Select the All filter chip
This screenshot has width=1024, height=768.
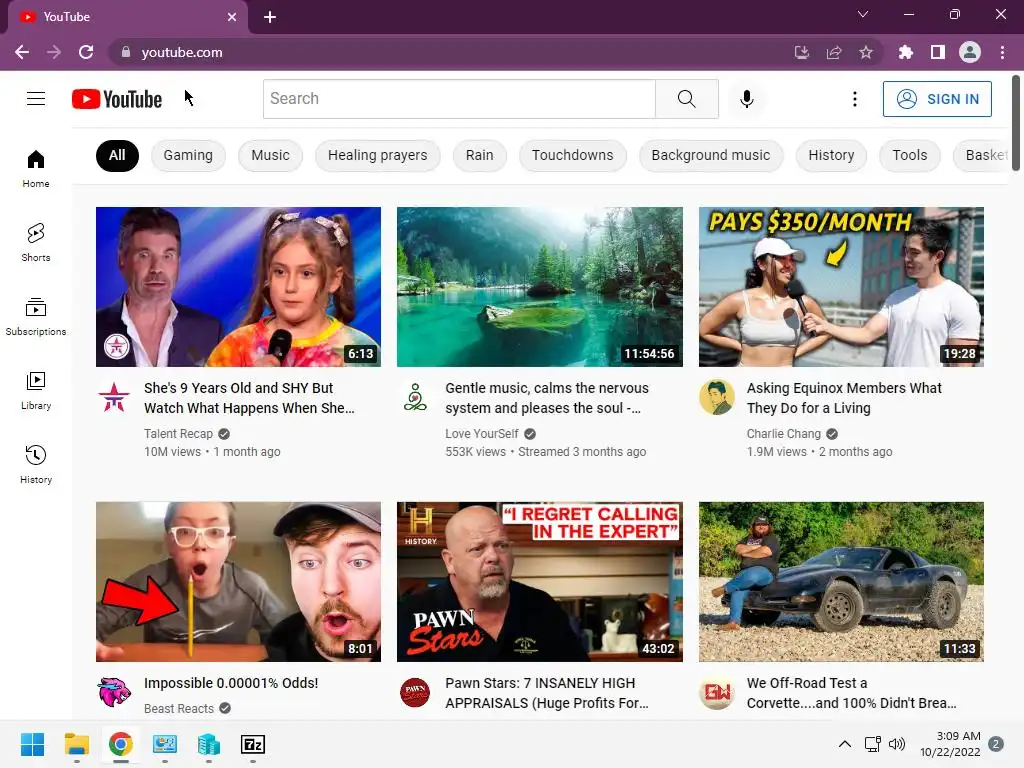[117, 155]
